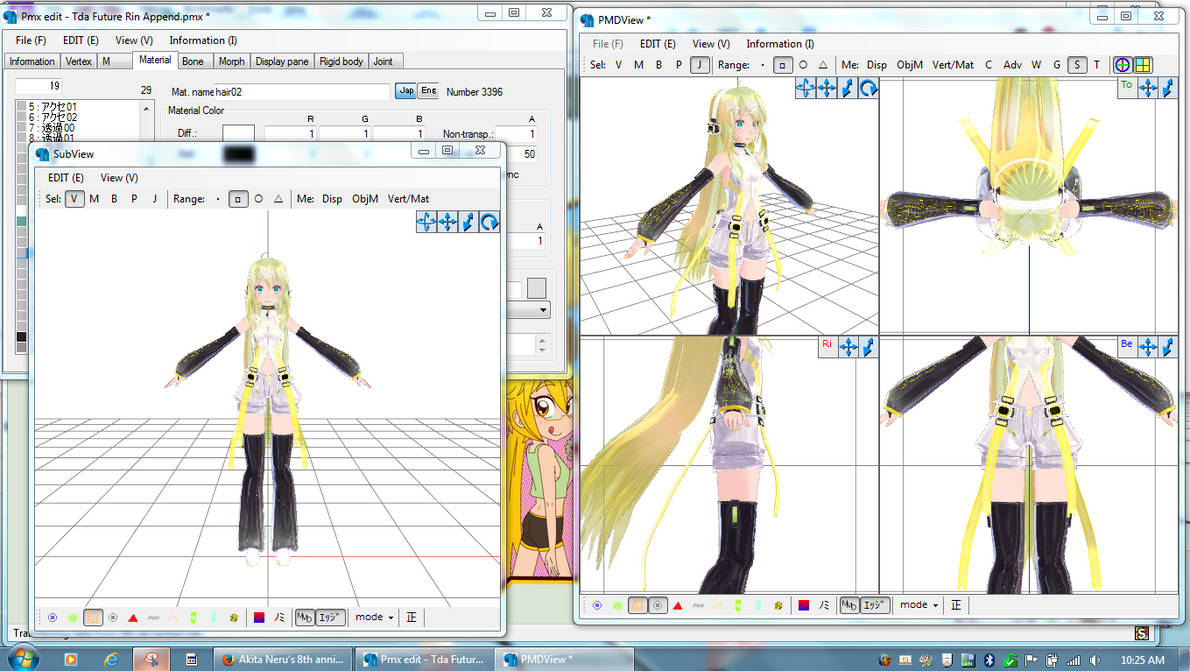The height and width of the screenshot is (671, 1190).
Task: Open View menu in PMDView window
Action: [x=710, y=44]
